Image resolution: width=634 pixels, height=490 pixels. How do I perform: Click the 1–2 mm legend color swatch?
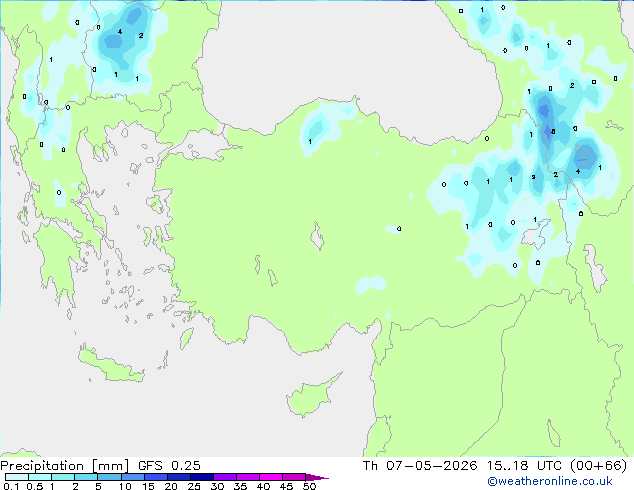click(63, 477)
